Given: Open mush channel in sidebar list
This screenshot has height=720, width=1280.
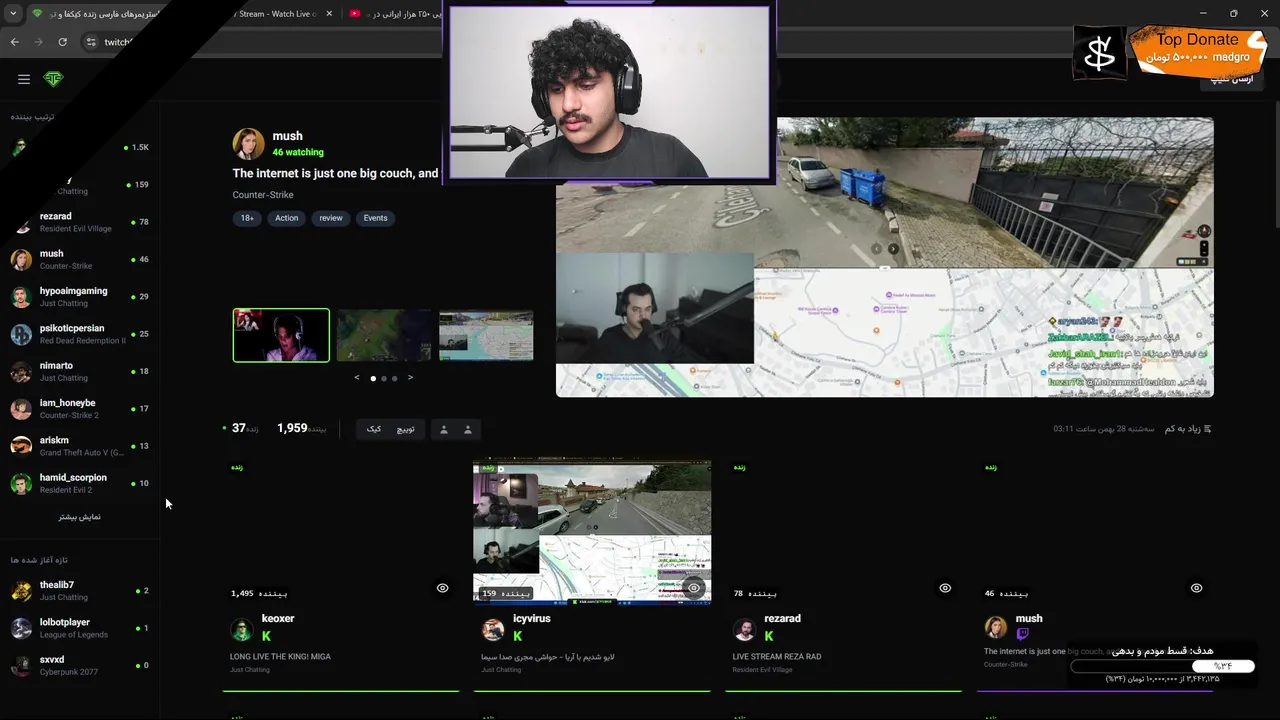Looking at the screenshot, I should (80, 259).
